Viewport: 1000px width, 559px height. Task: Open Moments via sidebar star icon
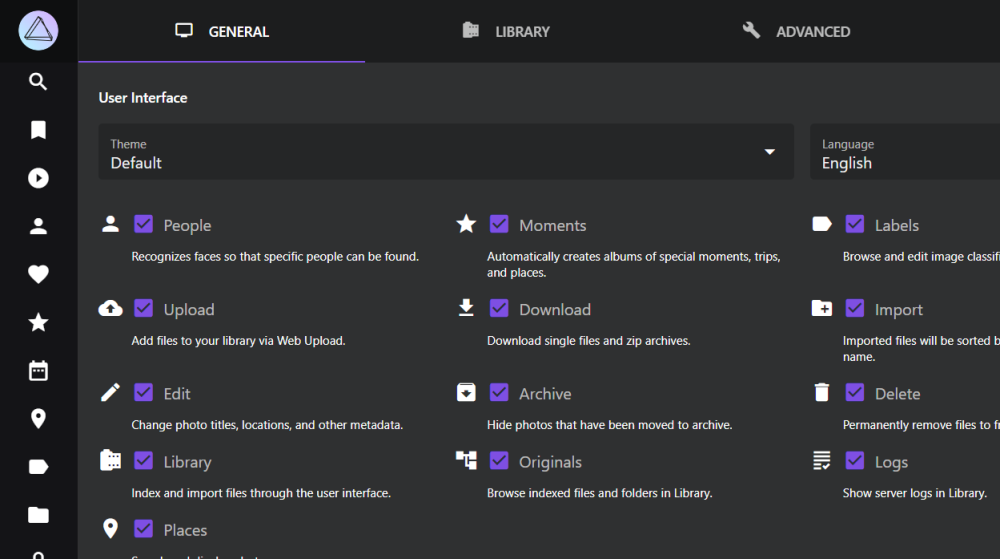click(x=38, y=323)
